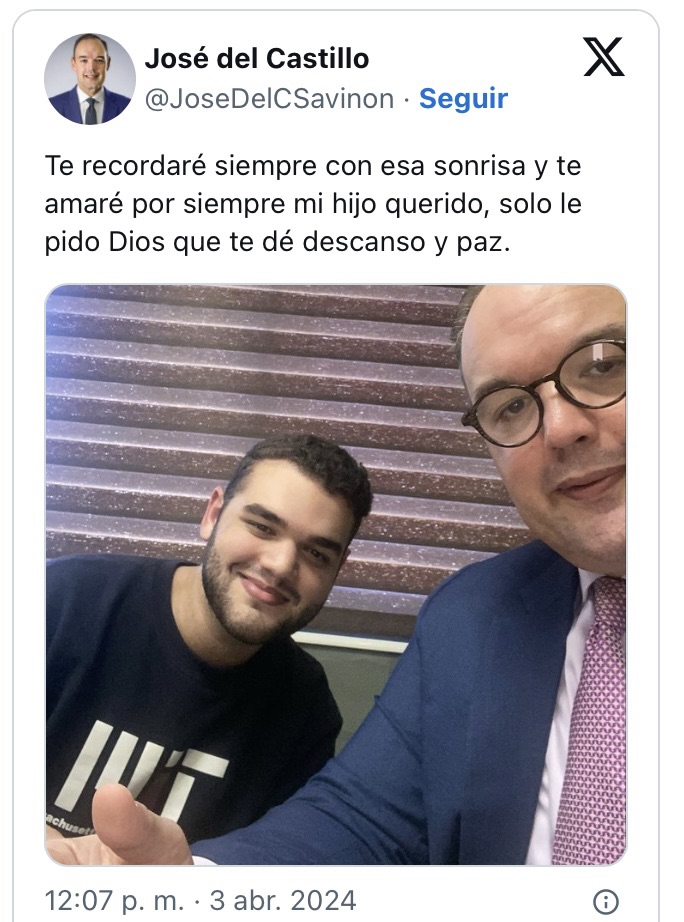Screen dimensions: 684x922
Task: Click the info circle icon
Action: coord(606,901)
